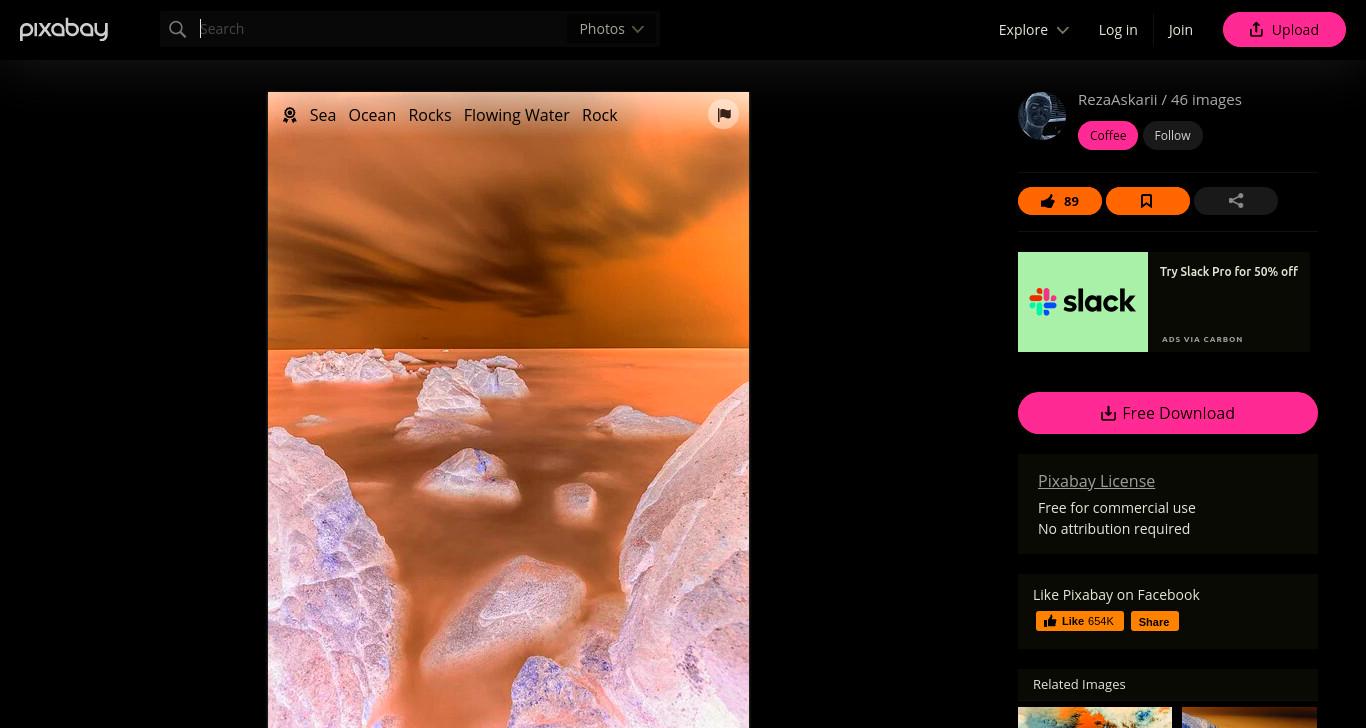
Task: Open the Rocks tag
Action: pyautogui.click(x=430, y=115)
